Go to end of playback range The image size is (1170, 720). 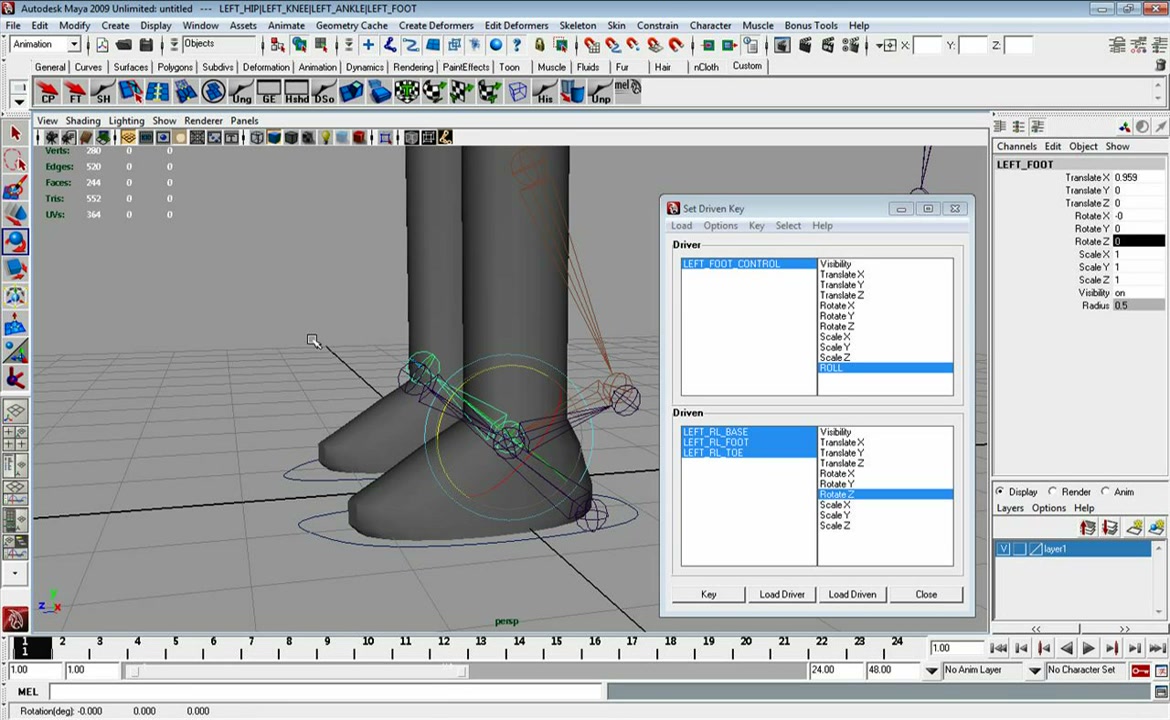point(1157,648)
